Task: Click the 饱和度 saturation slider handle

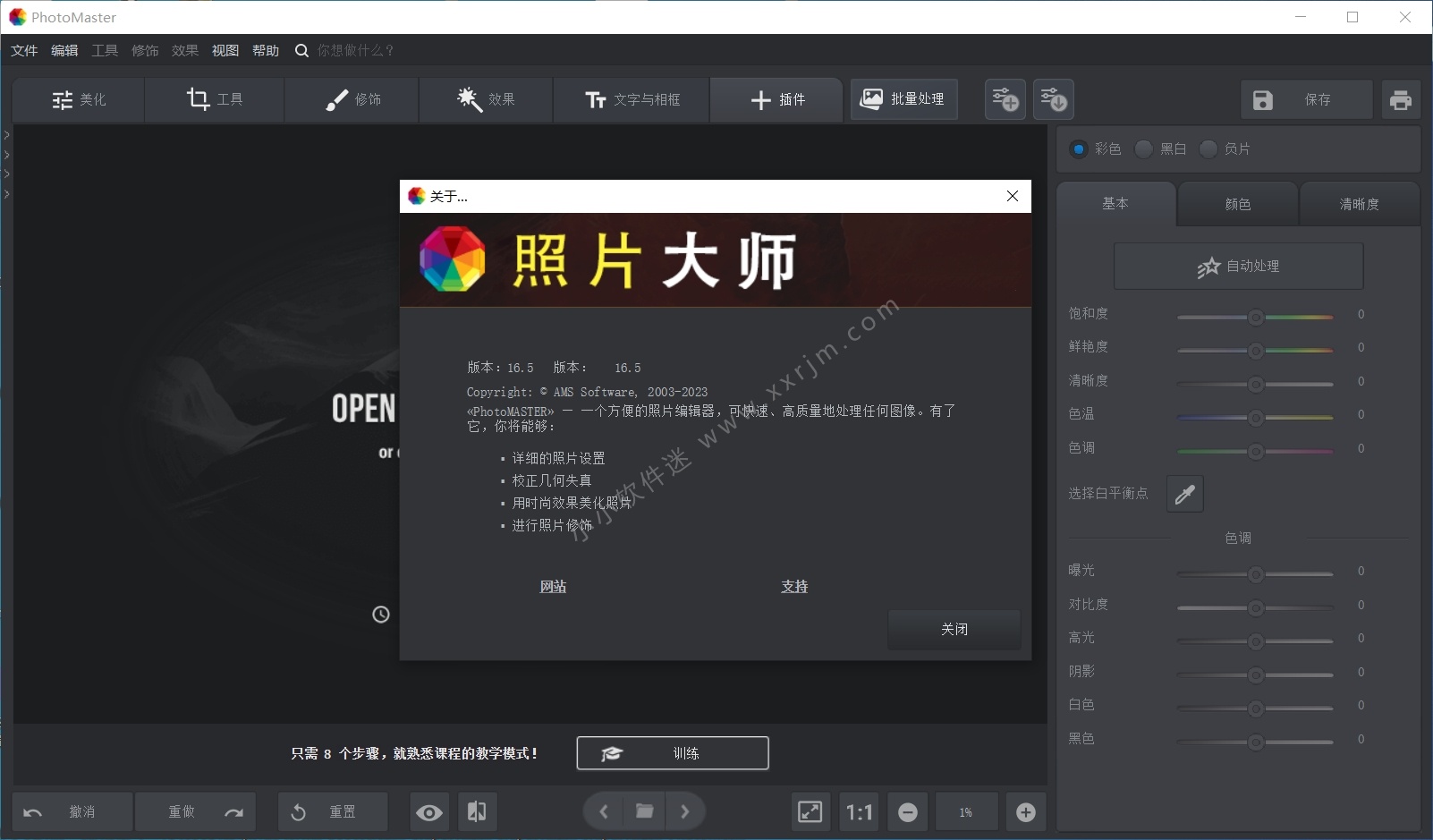Action: [1256, 317]
